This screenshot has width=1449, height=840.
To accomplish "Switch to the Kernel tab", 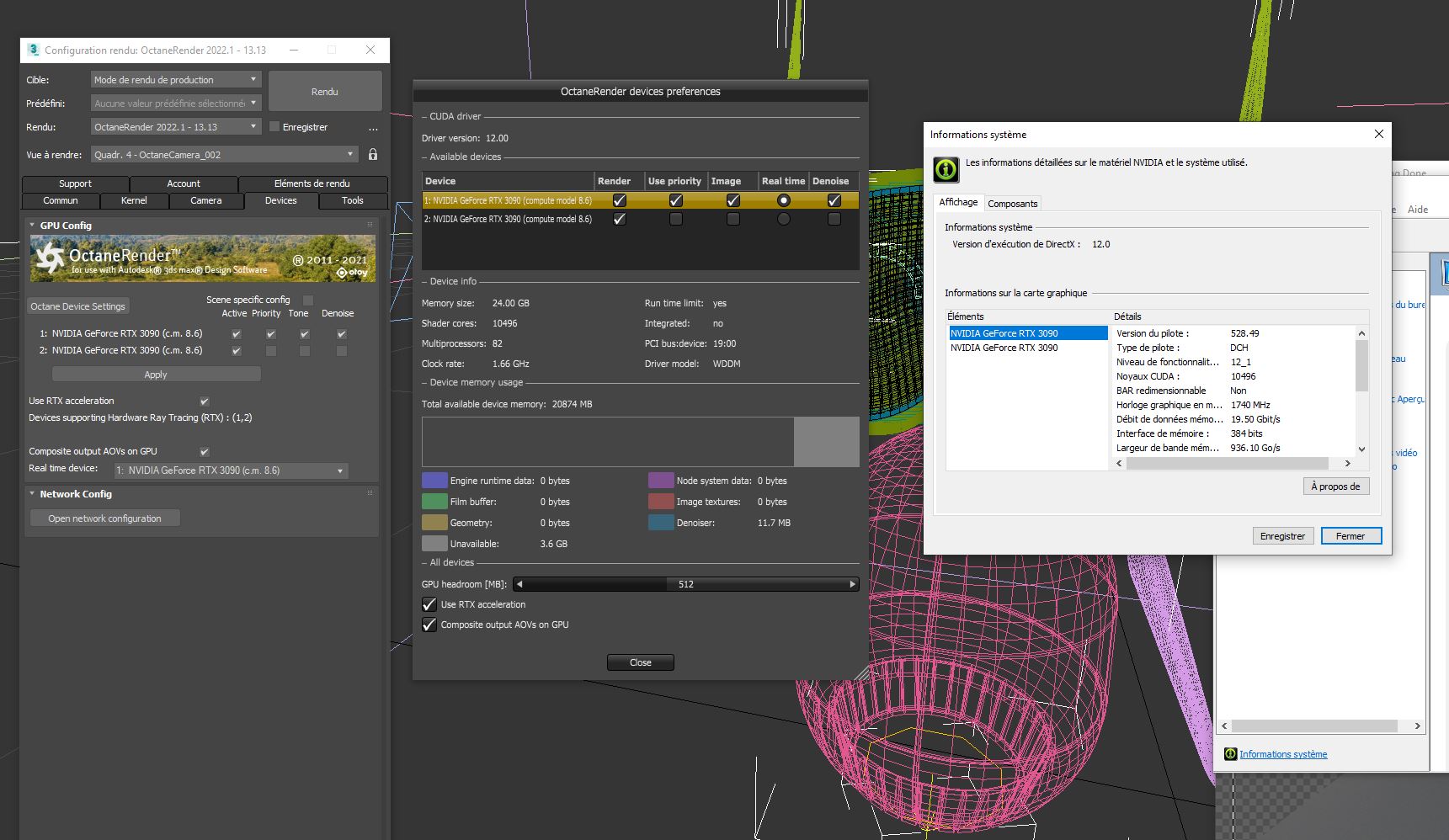I will click(134, 200).
